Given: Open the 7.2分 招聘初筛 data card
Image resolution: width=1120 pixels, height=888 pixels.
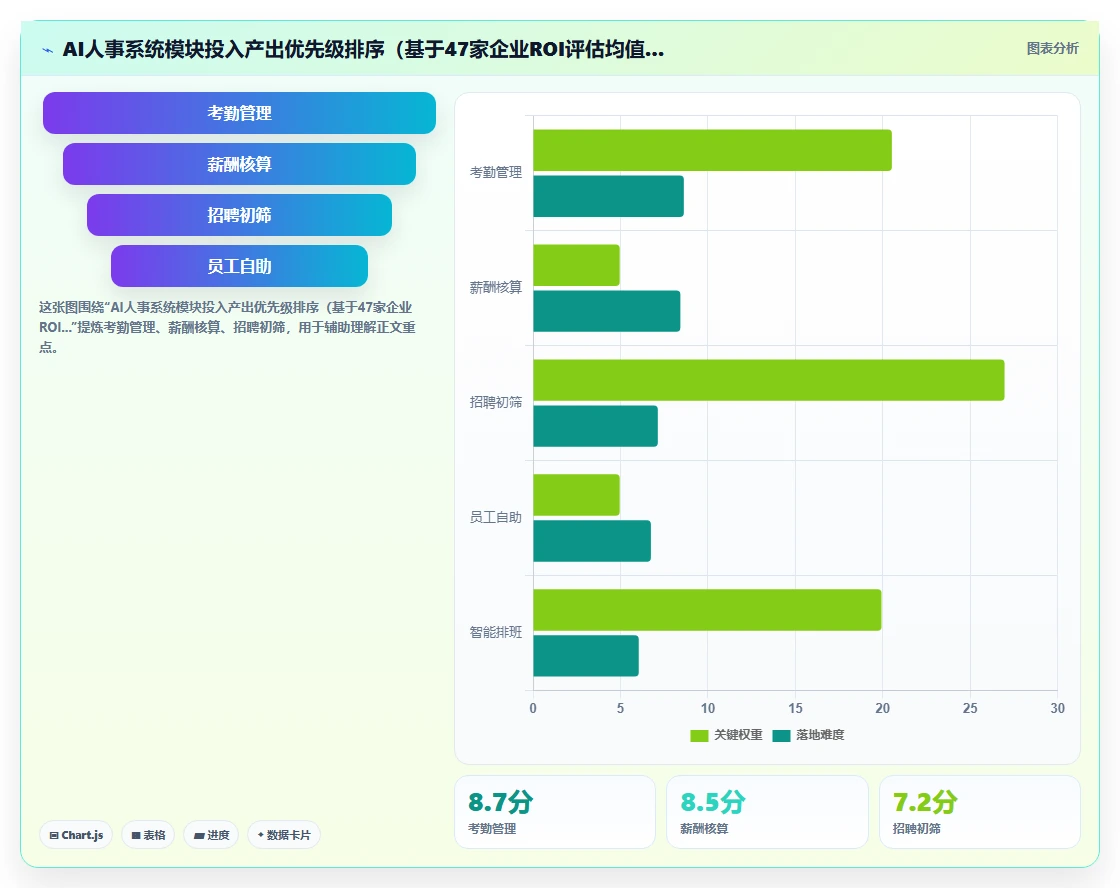Looking at the screenshot, I should click(x=979, y=812).
